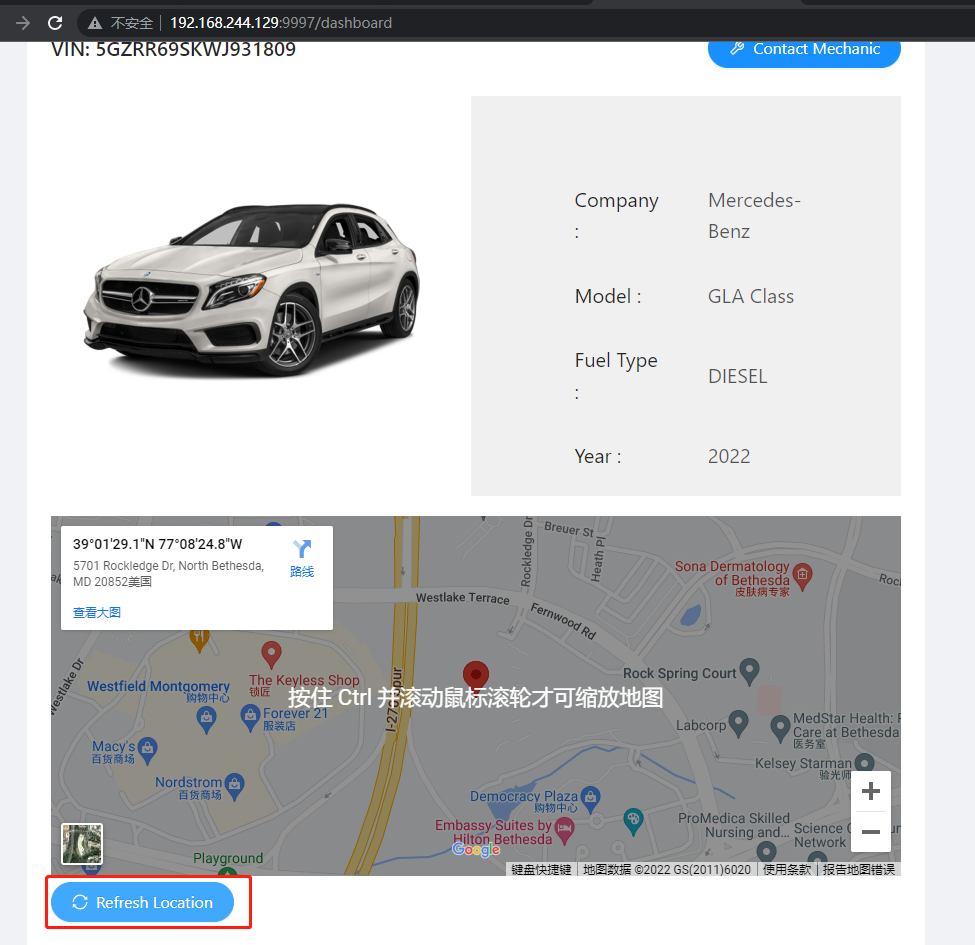Click the DIESEL fuel type value

point(737,377)
